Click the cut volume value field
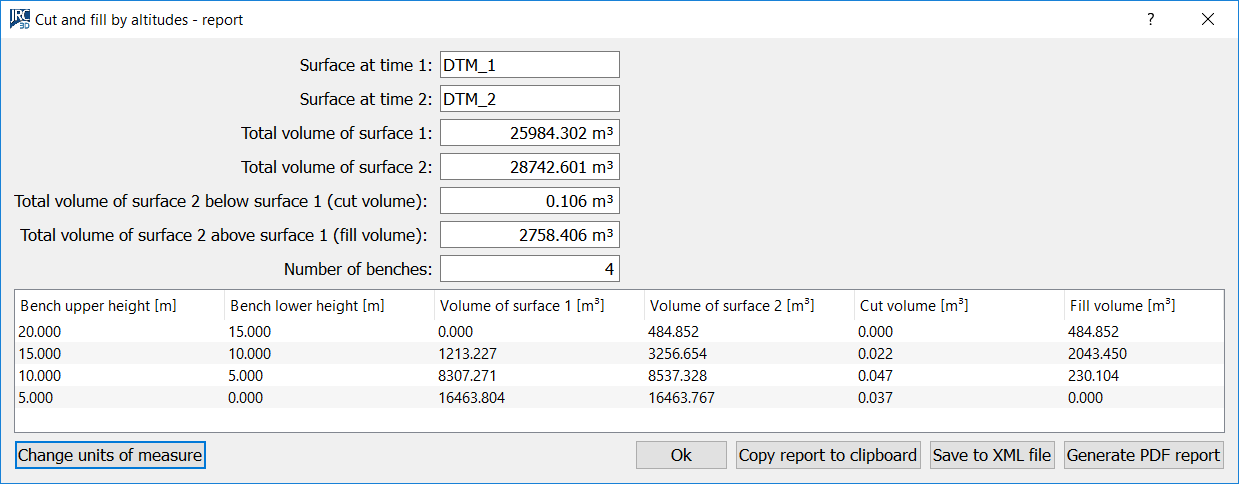 529,201
